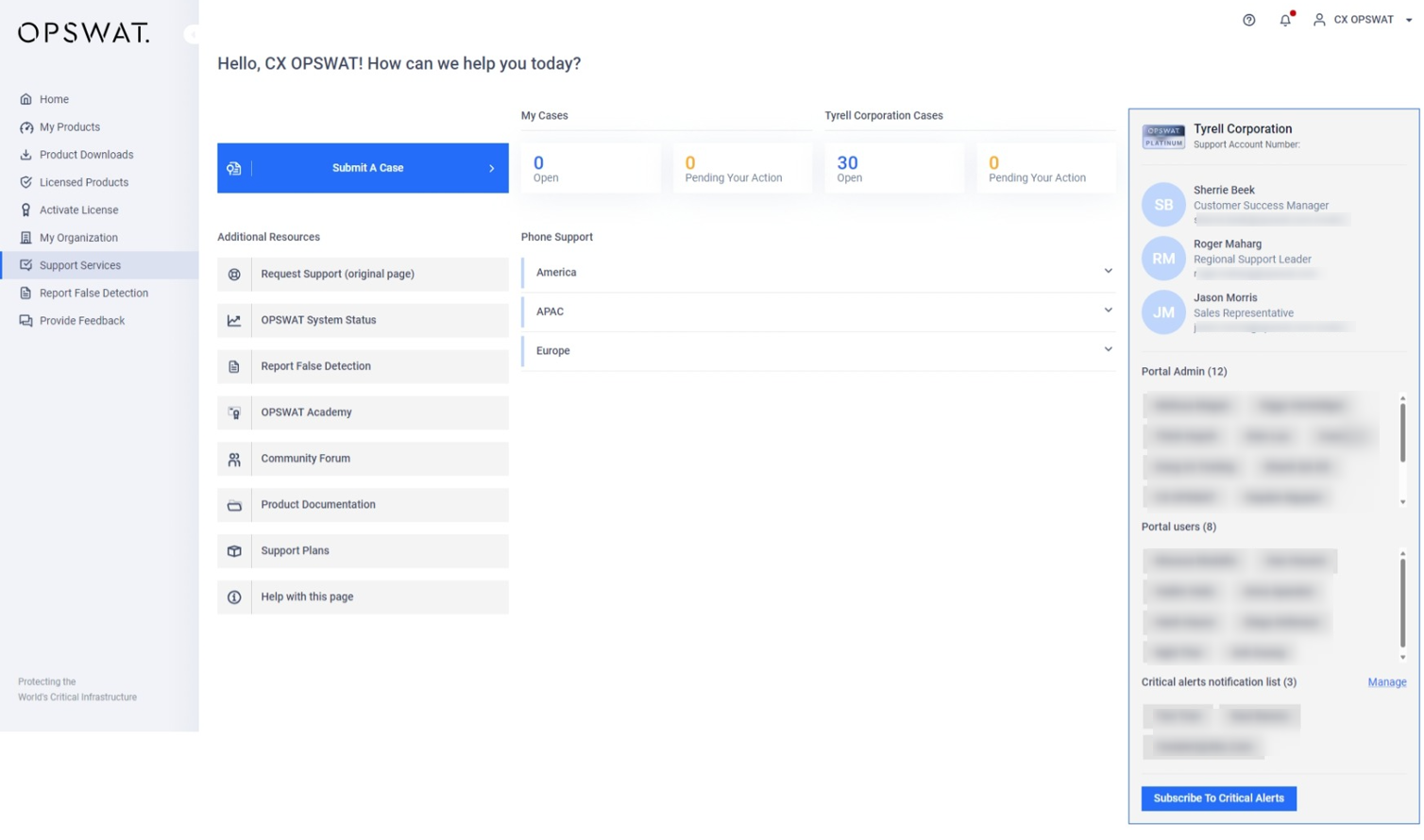Viewport: 1424px width, 840px height.
Task: Open the notifications bell icon
Action: 1285,20
